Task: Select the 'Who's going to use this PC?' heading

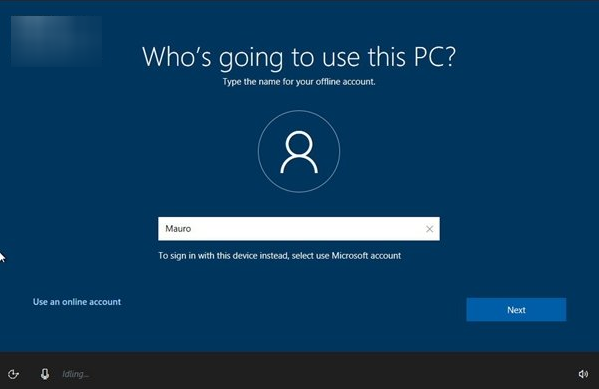Action: [x=299, y=57]
